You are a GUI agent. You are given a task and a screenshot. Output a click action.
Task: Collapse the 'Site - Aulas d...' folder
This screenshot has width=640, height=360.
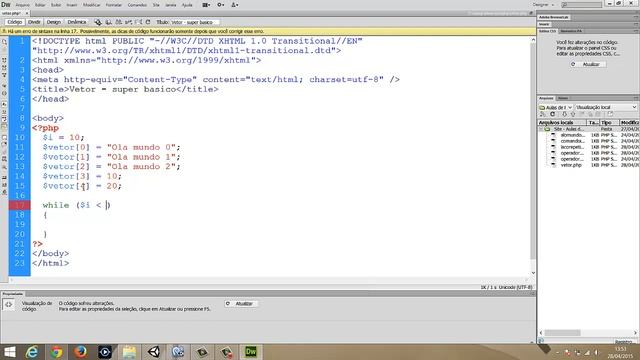541,129
